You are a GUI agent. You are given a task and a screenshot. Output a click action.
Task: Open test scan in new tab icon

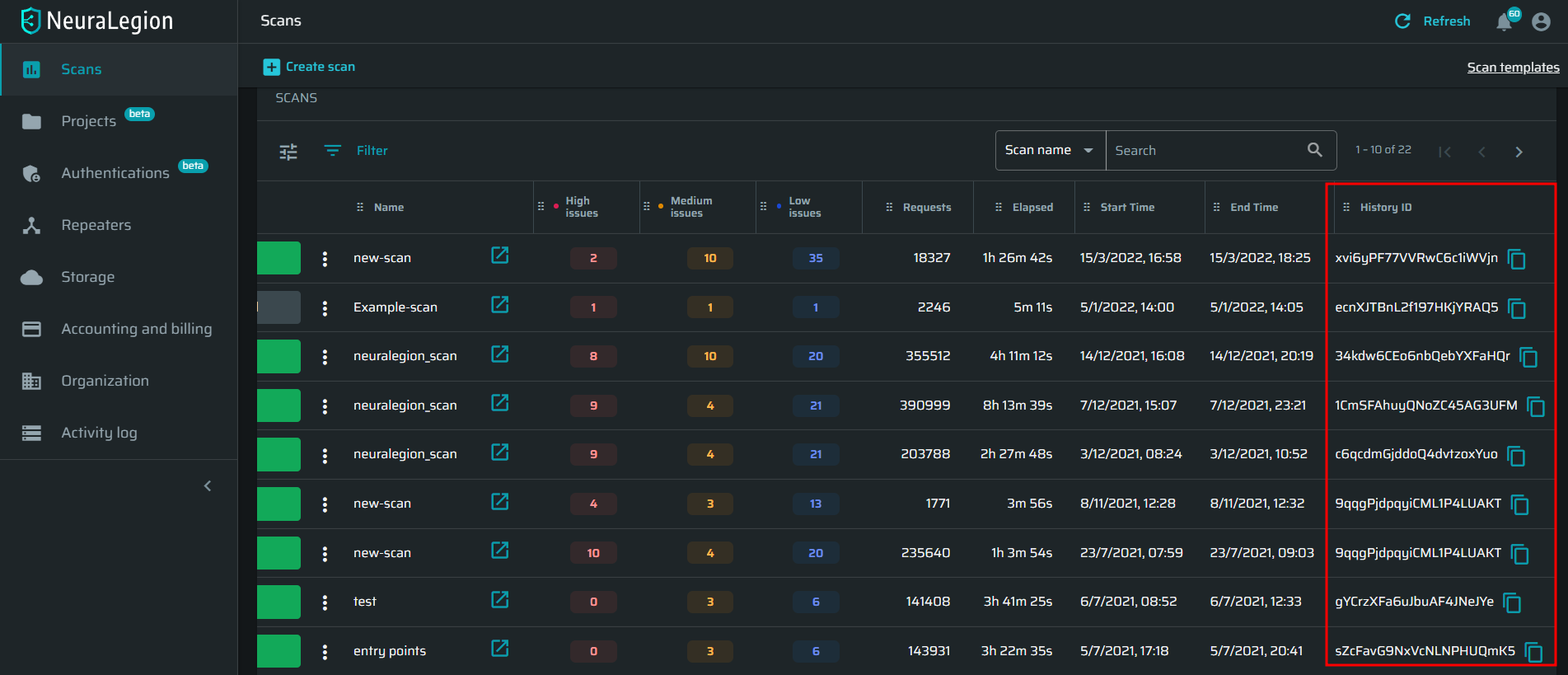[x=500, y=599]
